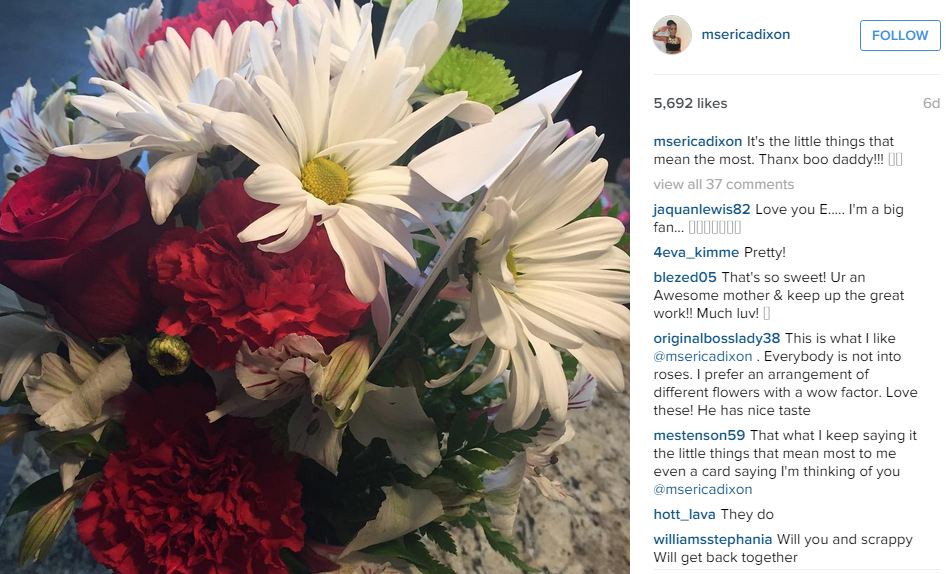
Task: Open msericadixon username in post header
Action: pos(745,34)
